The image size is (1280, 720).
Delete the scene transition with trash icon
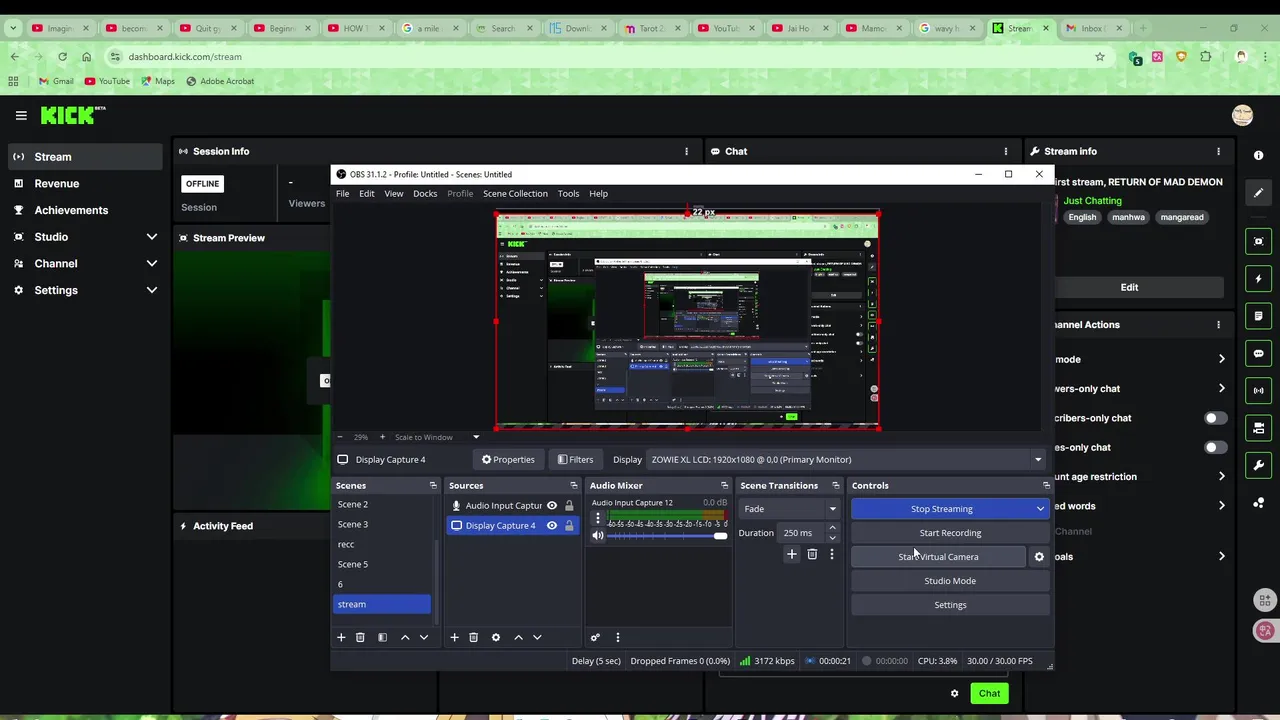[812, 554]
